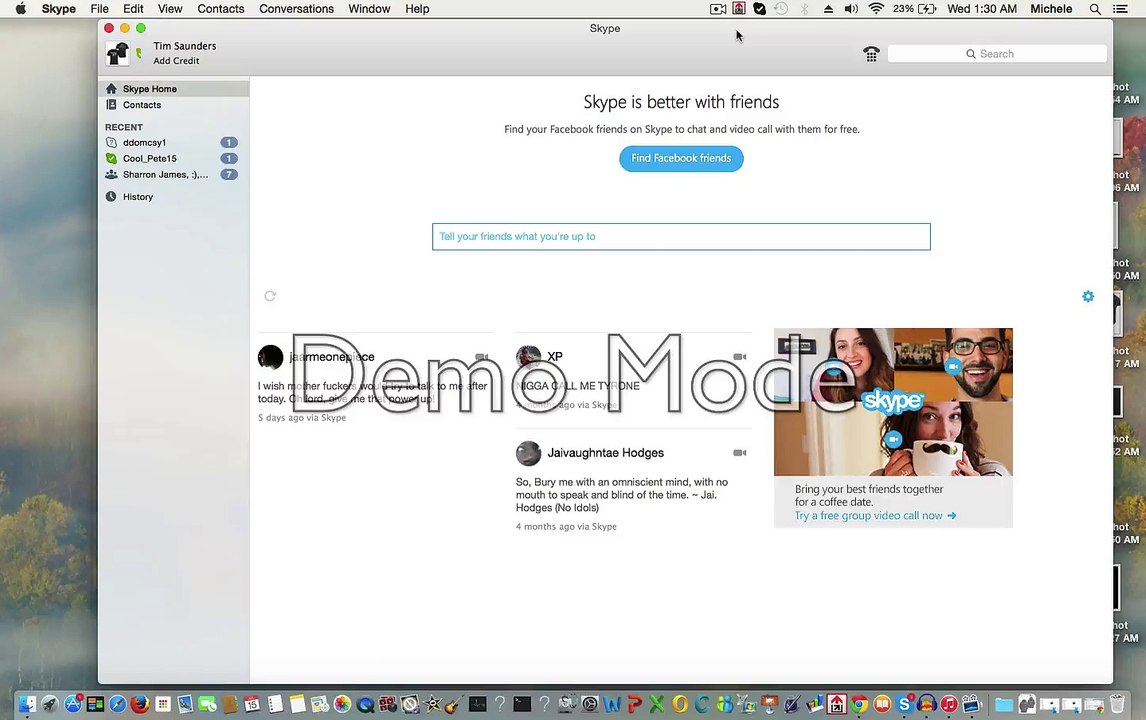
Task: Click the Skype group call ad image
Action: pos(893,401)
